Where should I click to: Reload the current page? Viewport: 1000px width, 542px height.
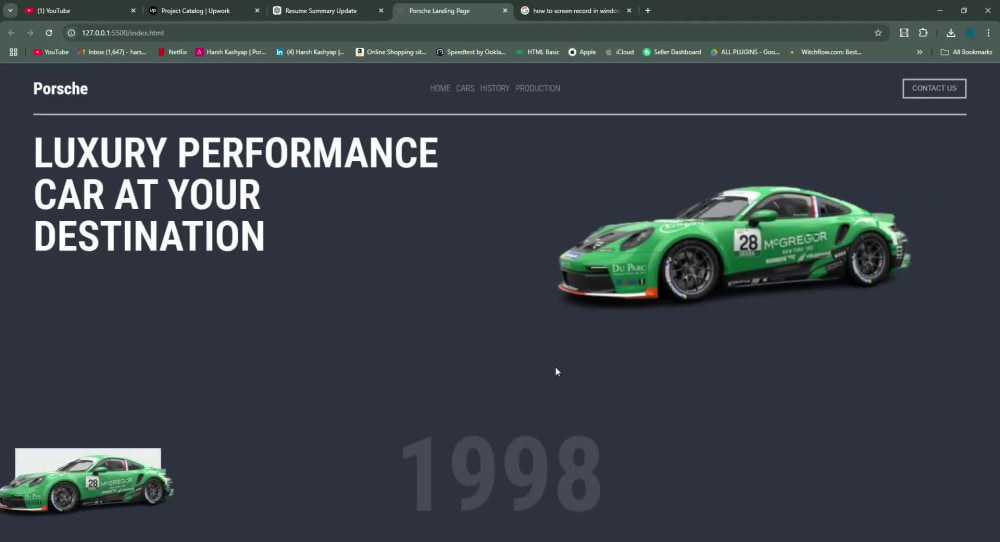48,33
